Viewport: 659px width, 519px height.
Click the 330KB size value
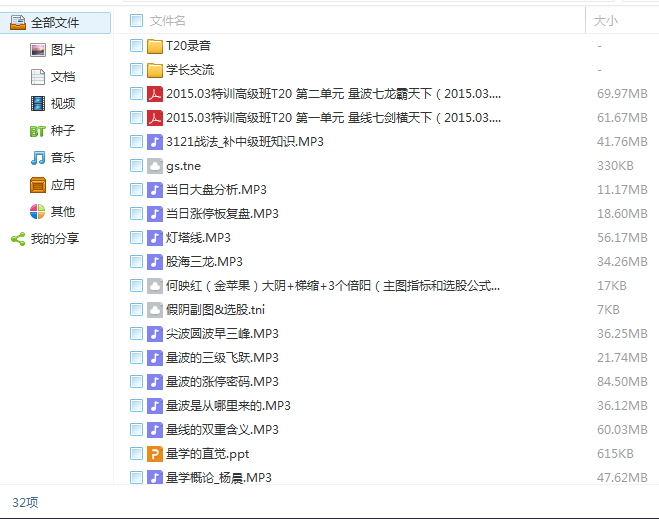pos(615,166)
